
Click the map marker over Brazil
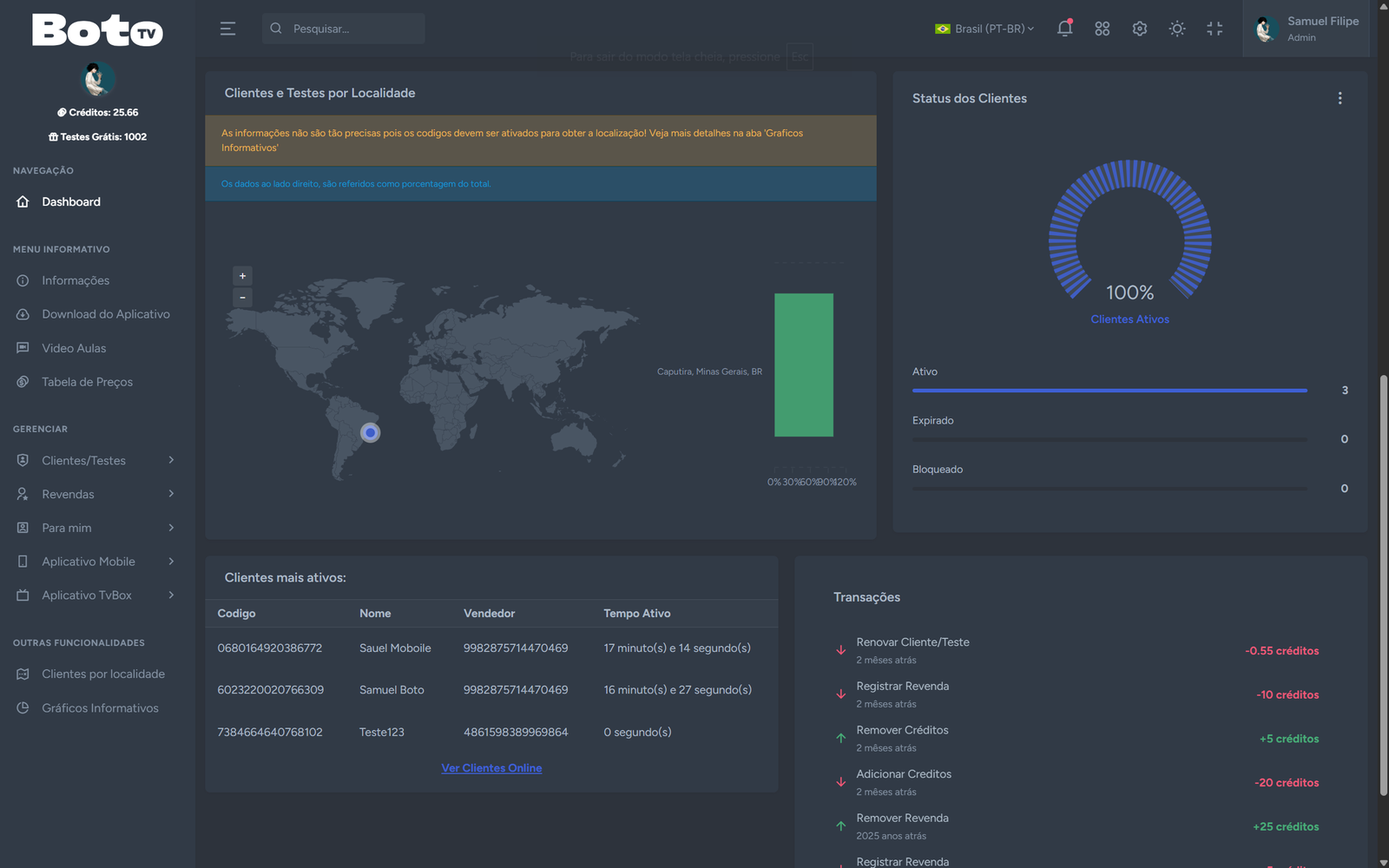click(x=371, y=432)
